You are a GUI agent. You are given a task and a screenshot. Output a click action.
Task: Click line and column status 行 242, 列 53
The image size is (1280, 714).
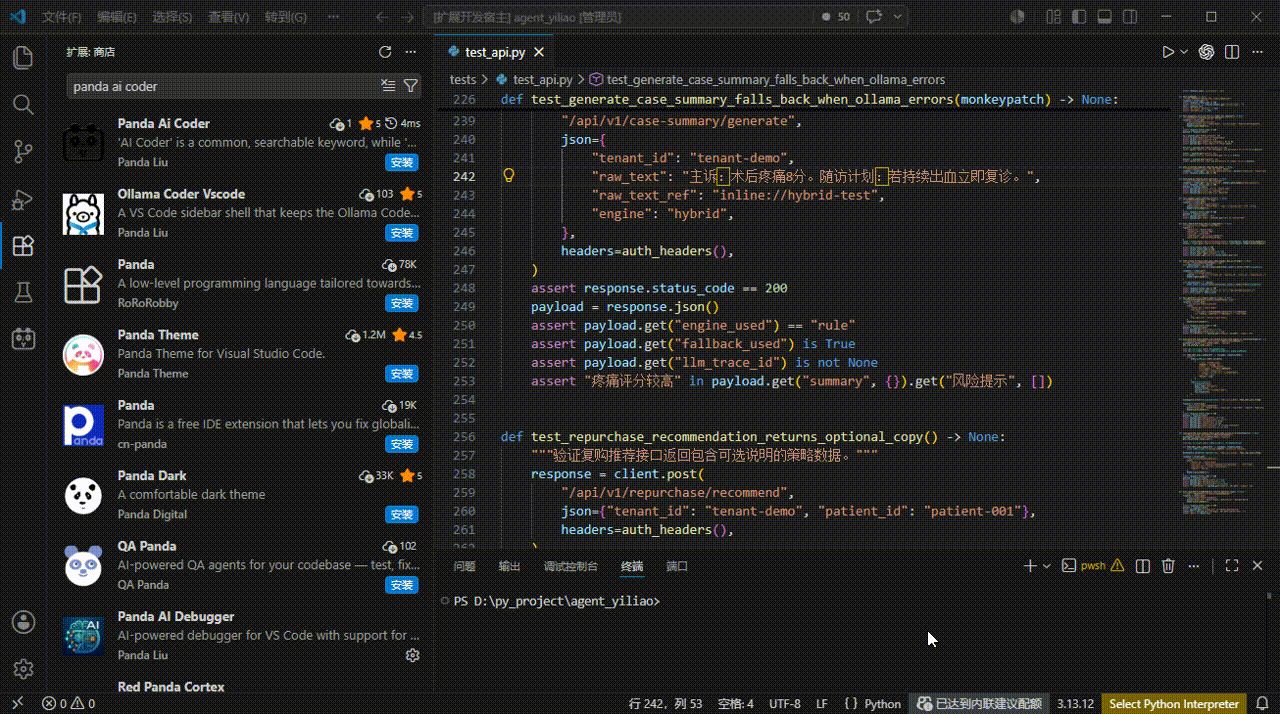[665, 704]
